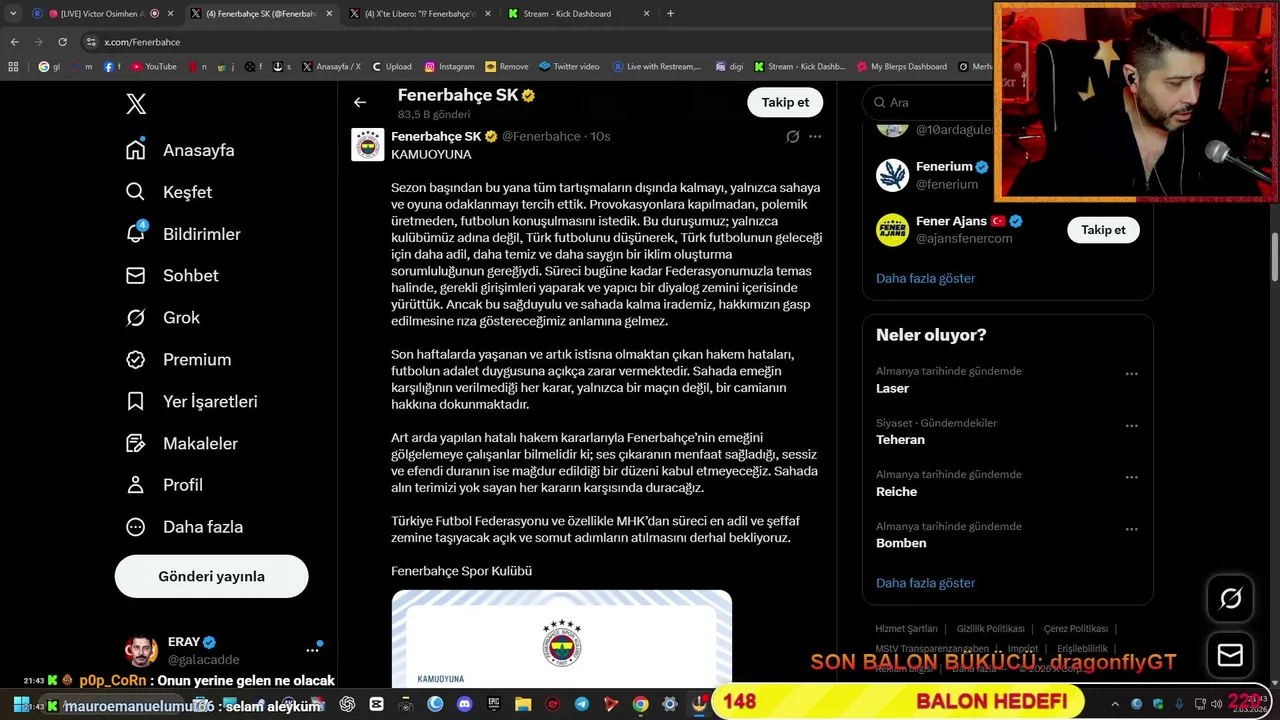Open Premium page
1280x720 pixels.
(x=178, y=360)
